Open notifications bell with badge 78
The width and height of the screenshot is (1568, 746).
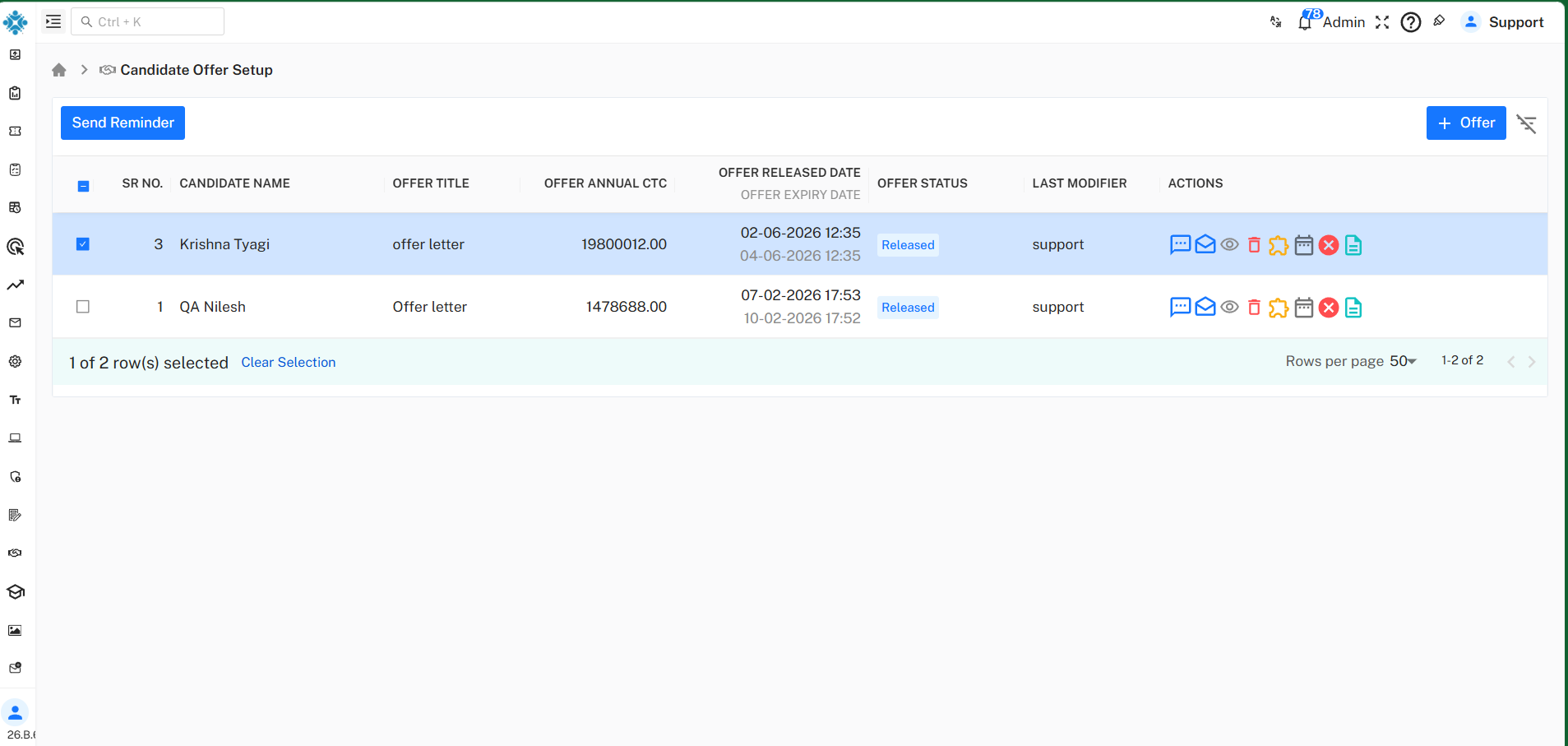point(1306,21)
